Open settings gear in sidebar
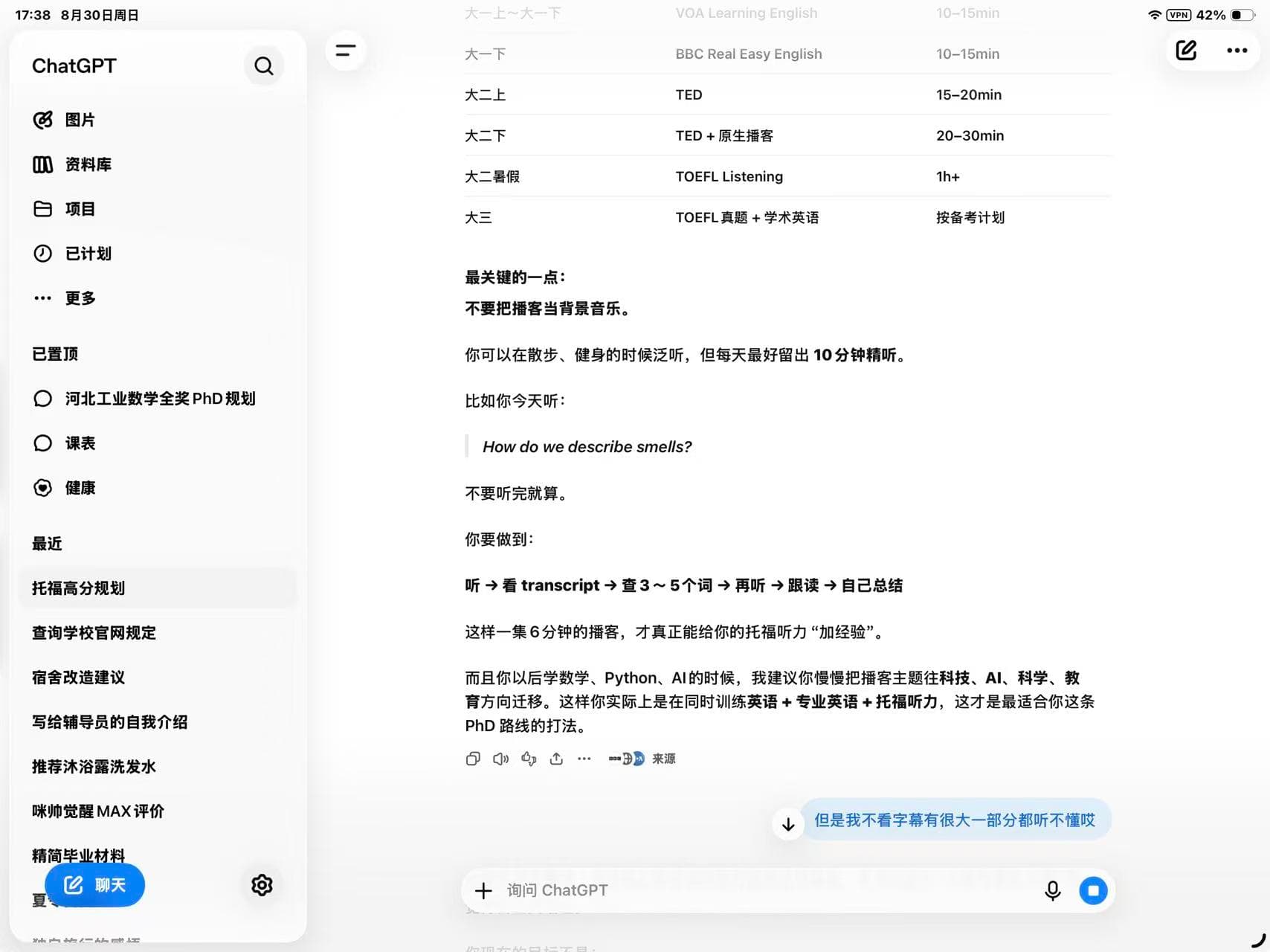Viewport: 1270px width, 952px height. click(262, 885)
